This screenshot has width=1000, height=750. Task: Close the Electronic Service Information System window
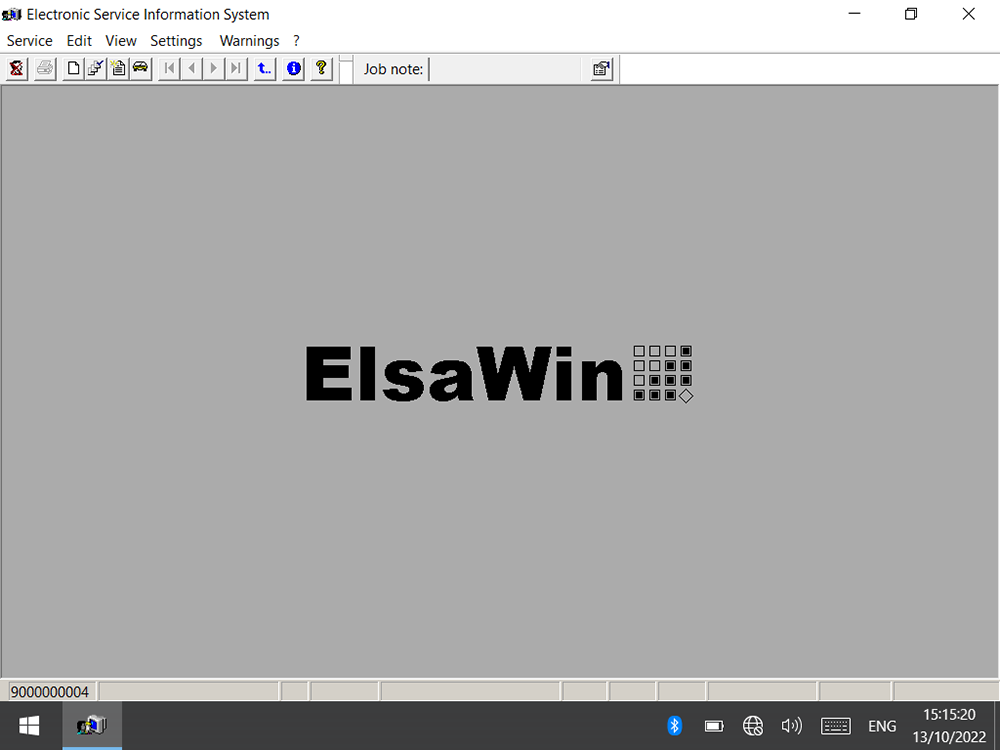968,14
